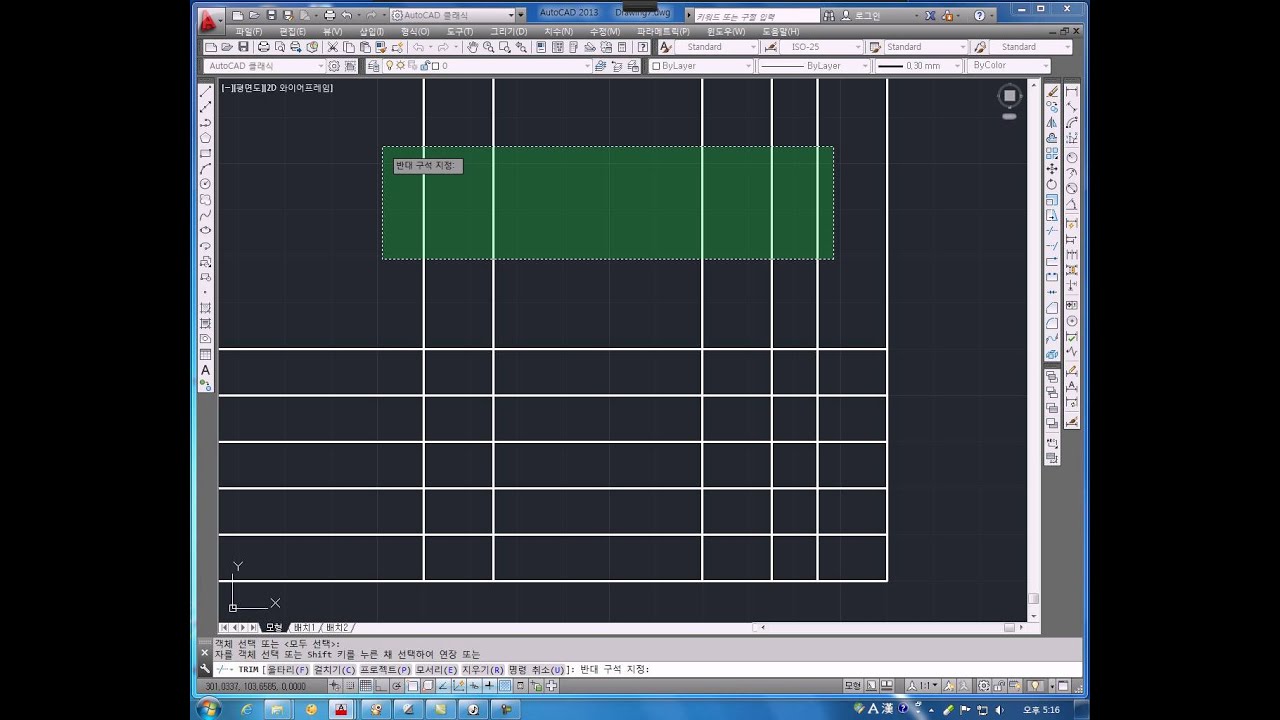
Task: Toggle the layer on/off light bulb
Action: point(389,66)
